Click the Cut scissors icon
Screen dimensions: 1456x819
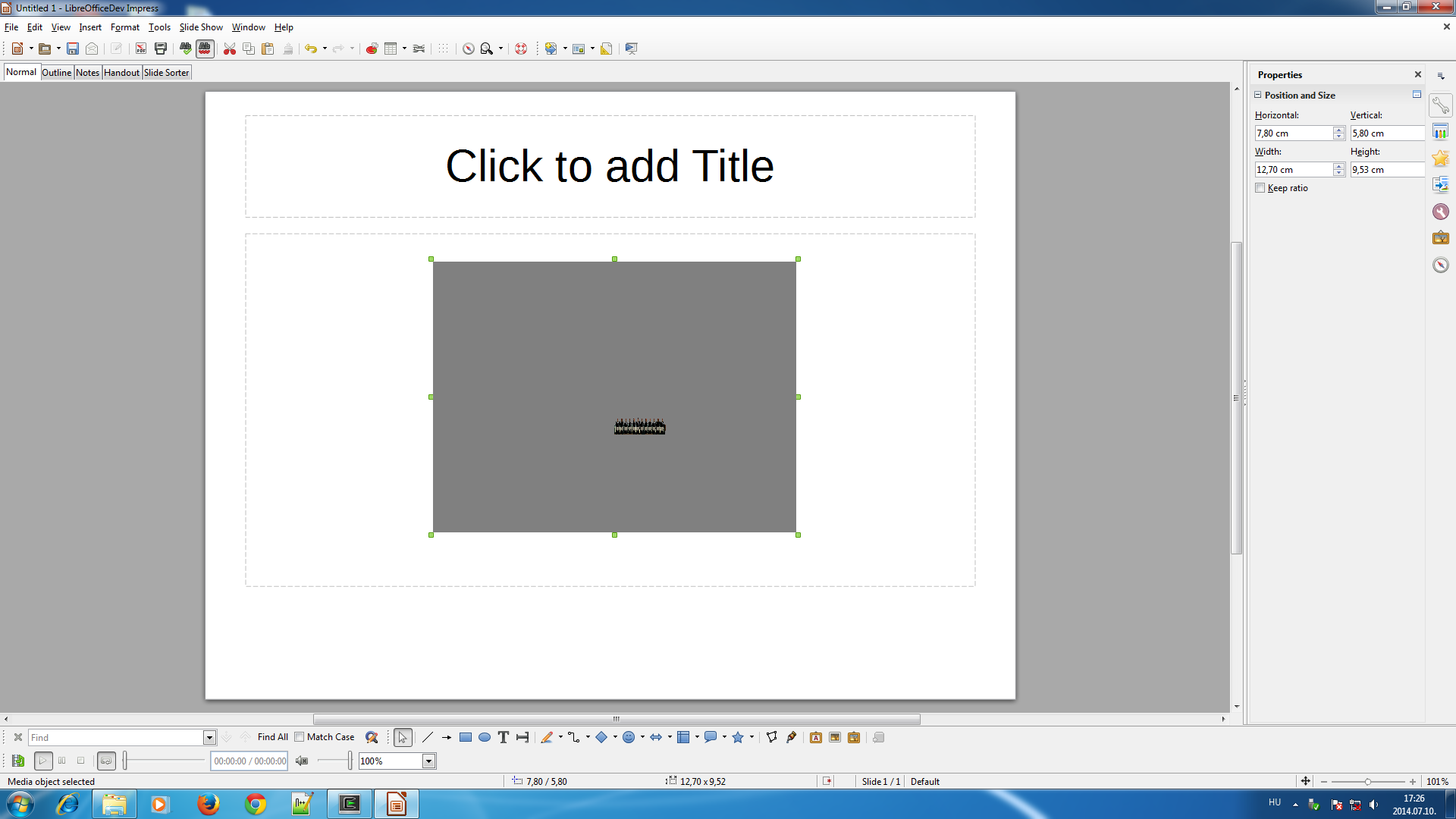pos(229,49)
